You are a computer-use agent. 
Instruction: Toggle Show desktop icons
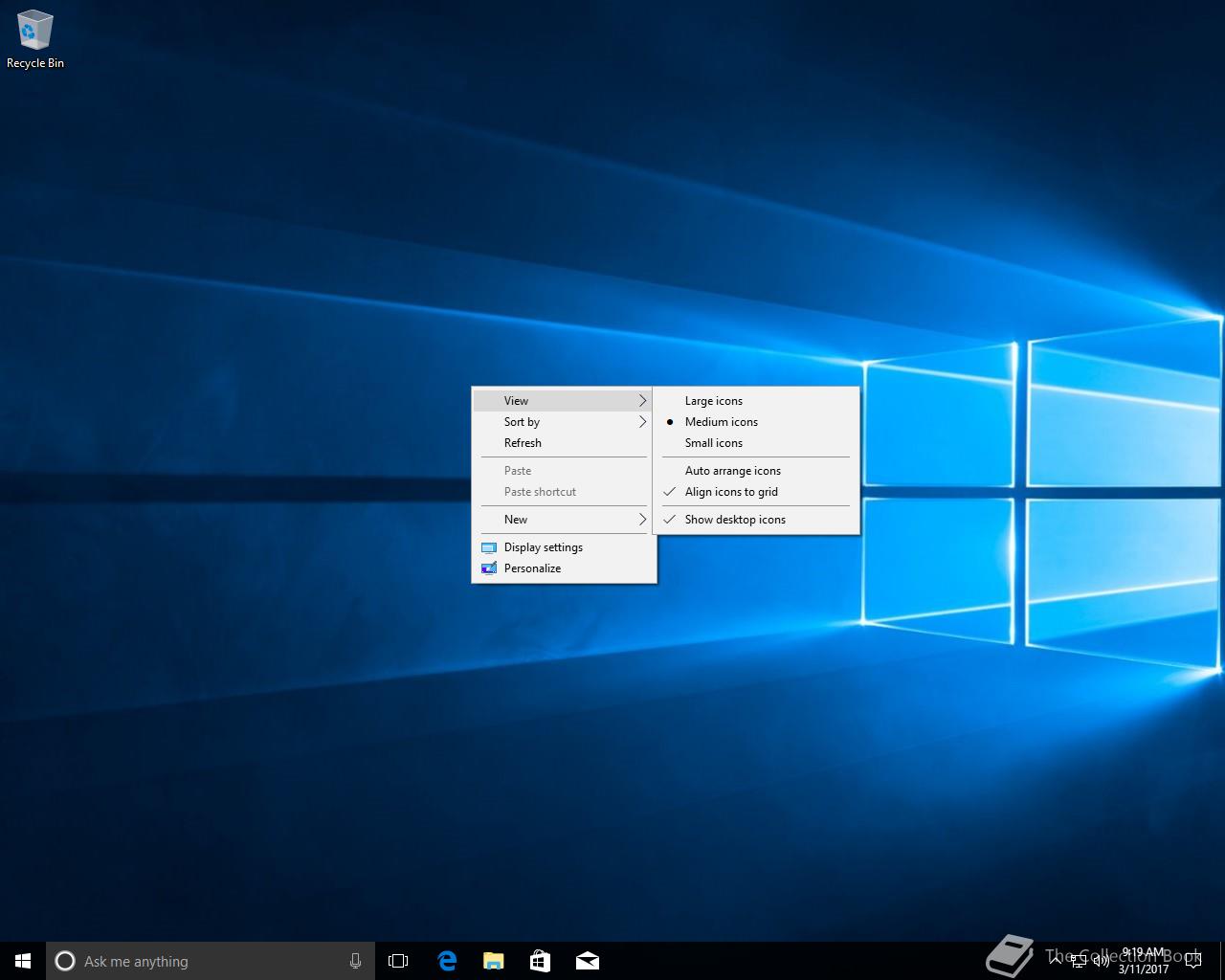[756, 520]
